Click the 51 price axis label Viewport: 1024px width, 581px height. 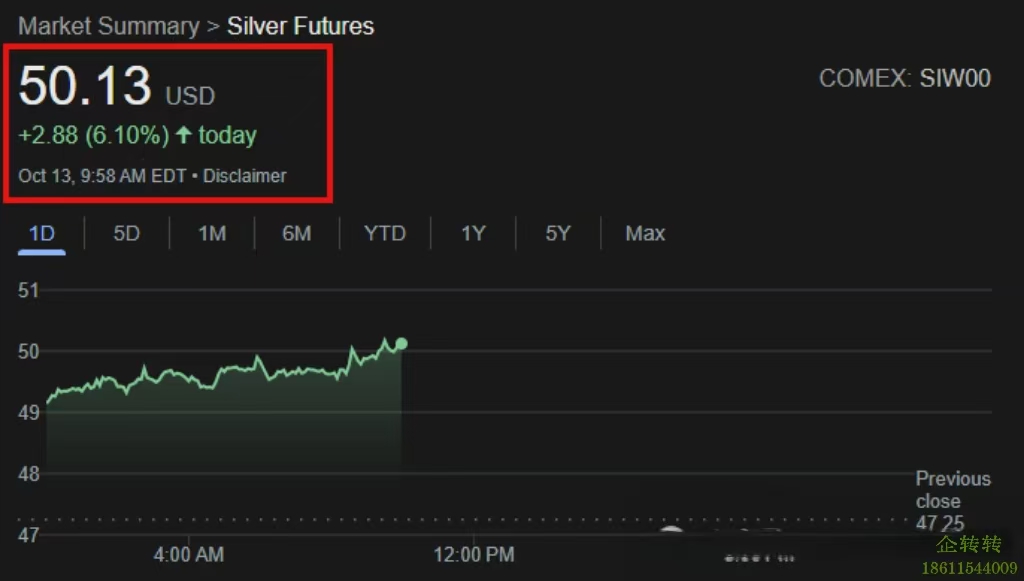pyautogui.click(x=28, y=291)
